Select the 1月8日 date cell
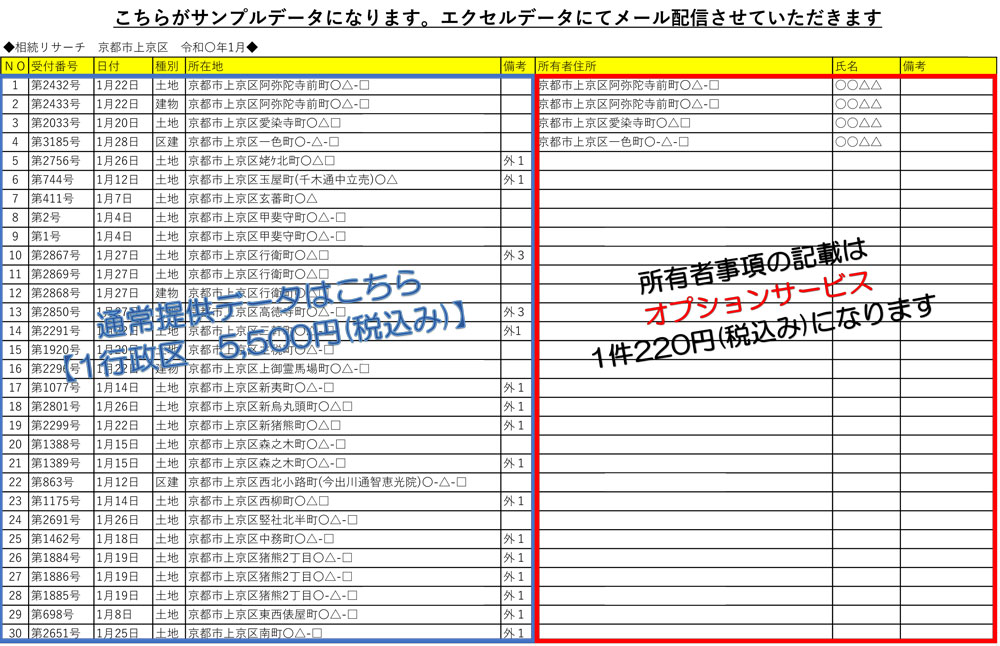This screenshot has width=1000, height=646. click(x=122, y=614)
